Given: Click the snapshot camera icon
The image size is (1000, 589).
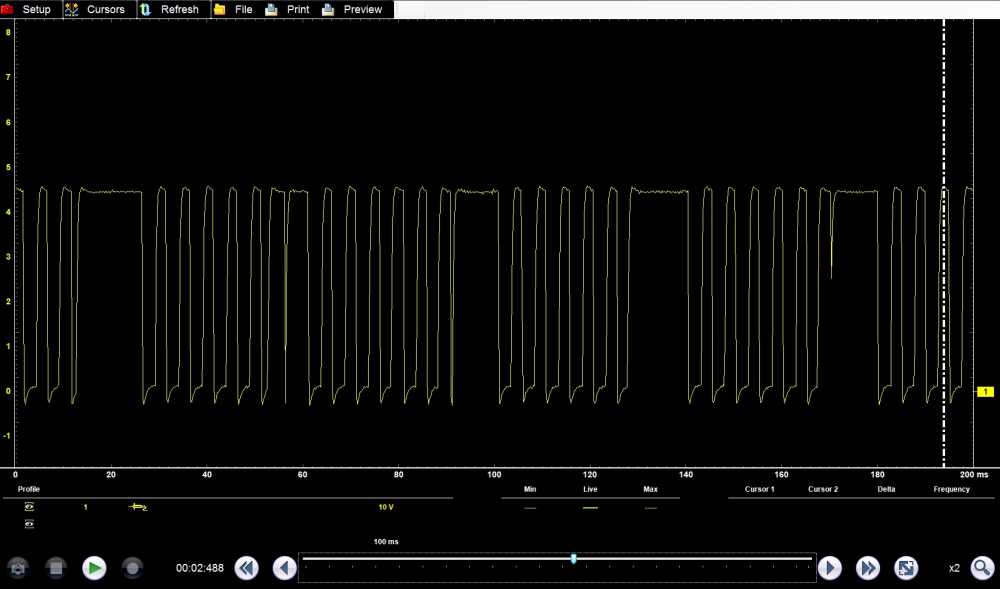Looking at the screenshot, I should tap(18, 568).
